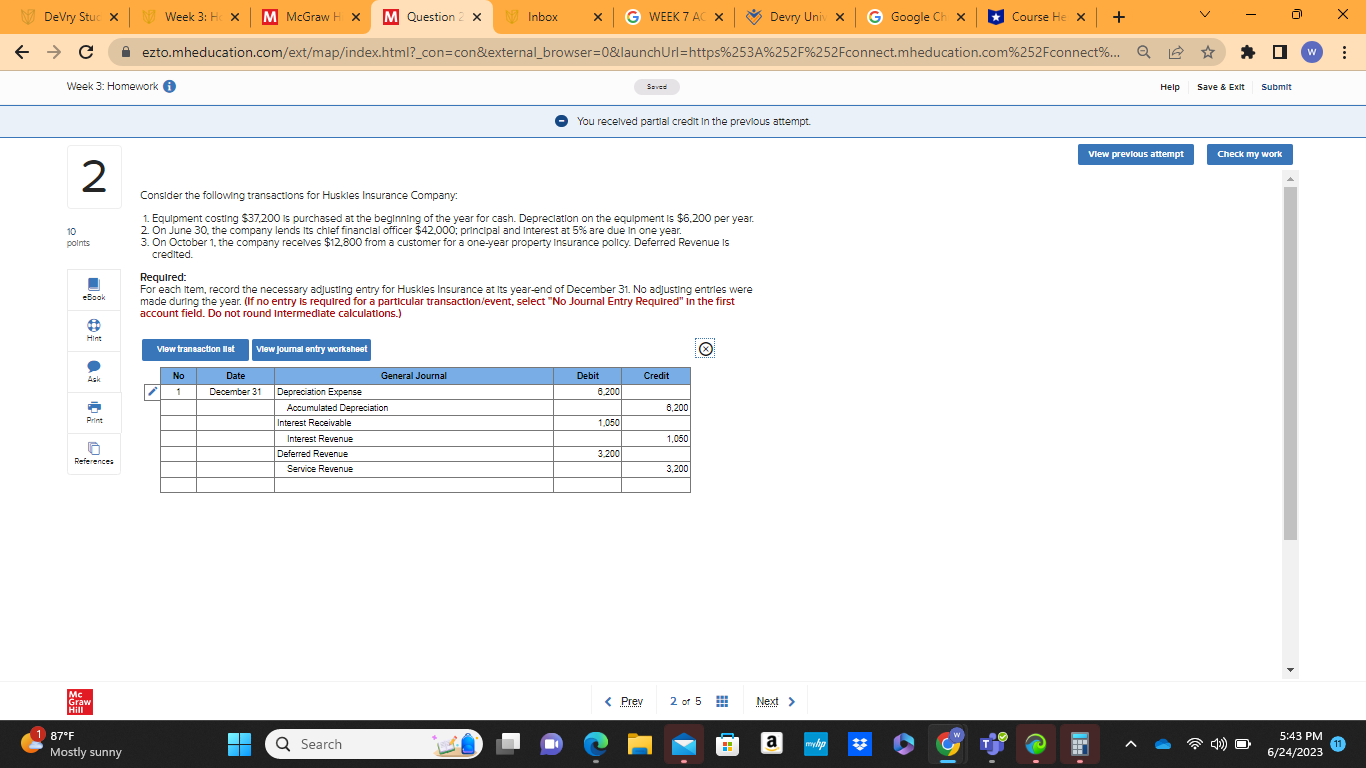Click the 1,050 debit amount cell
Screen dimensions: 1366x768
588,423
